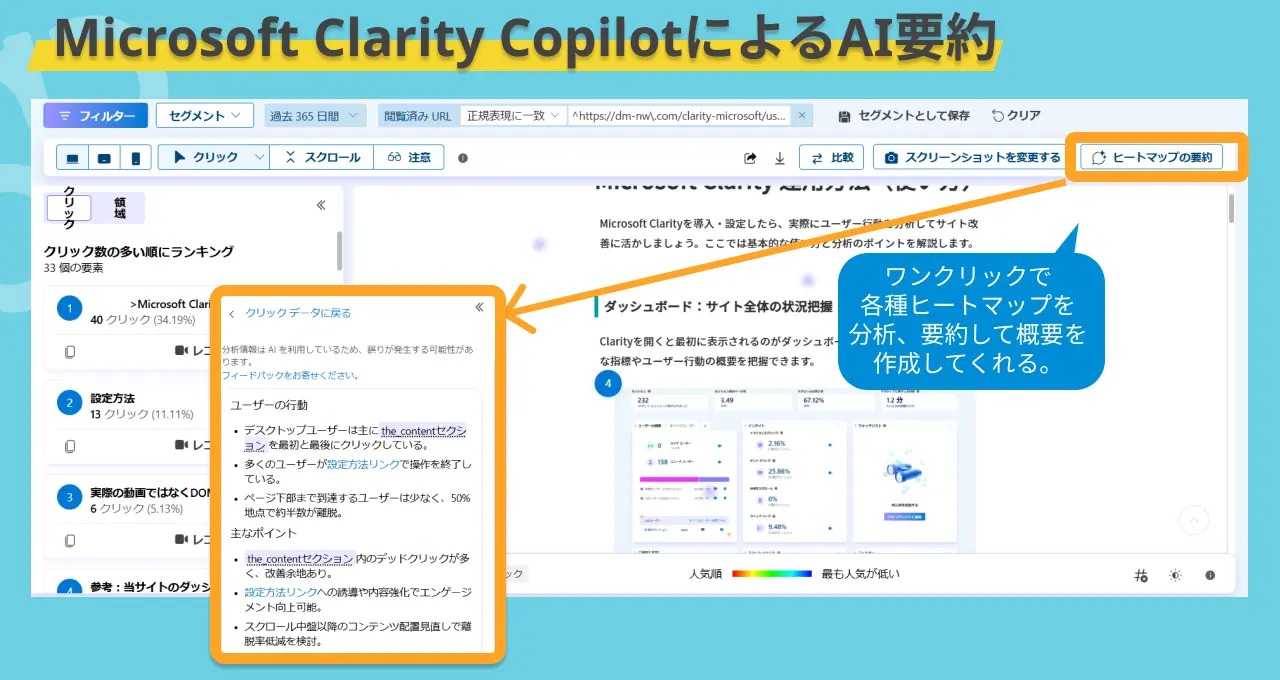Click セグメントとして保存 save segment
The width and height of the screenshot is (1280, 680).
pyautogui.click(x=904, y=116)
